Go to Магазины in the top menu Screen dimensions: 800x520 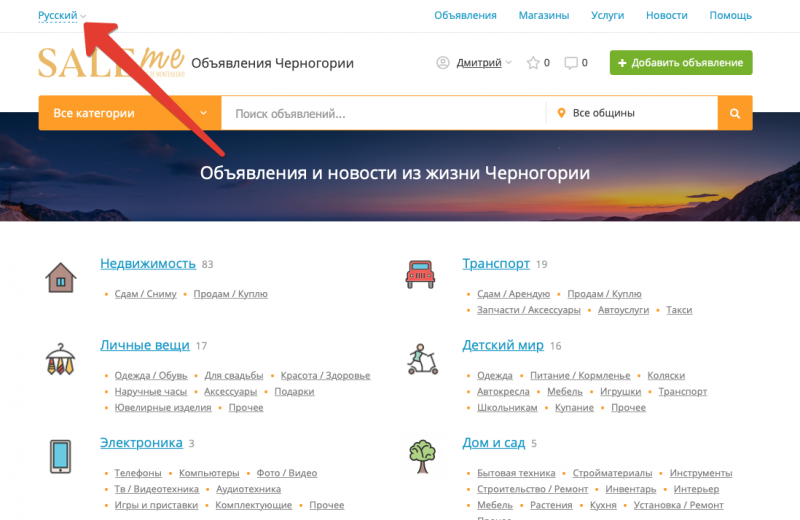[544, 16]
